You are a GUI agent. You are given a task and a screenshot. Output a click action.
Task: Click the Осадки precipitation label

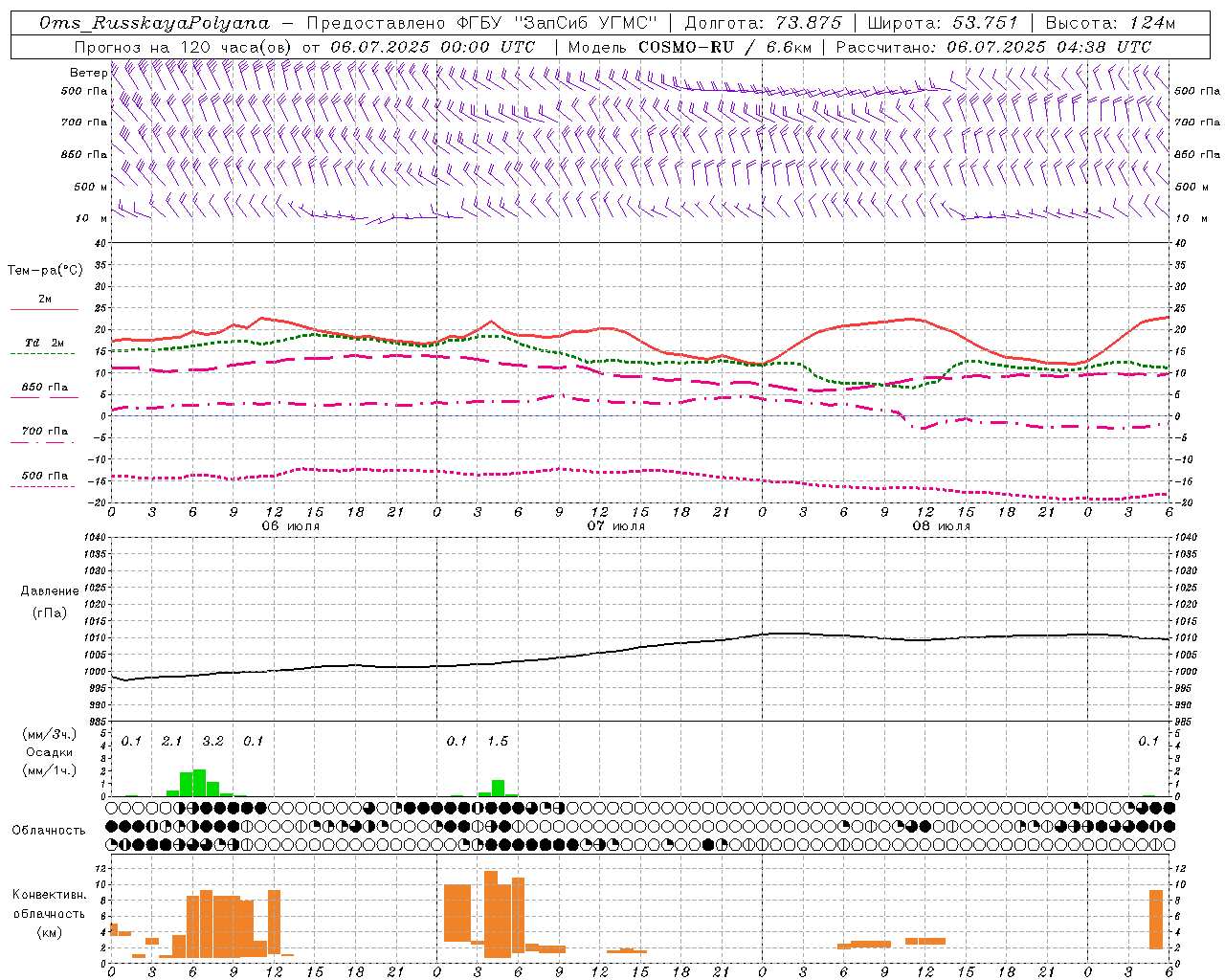49,752
